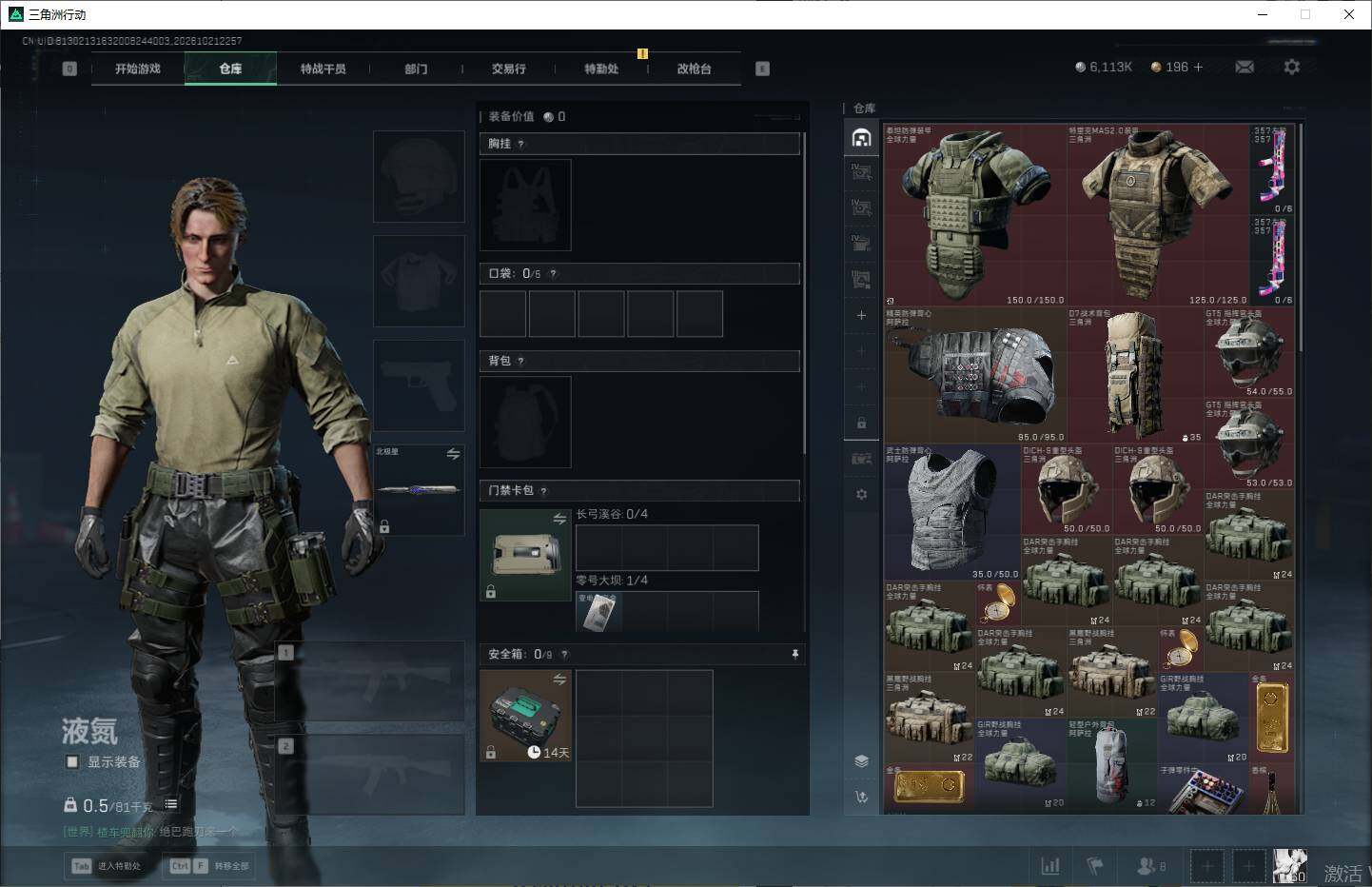The height and width of the screenshot is (887, 1372).
Task: Select the D7战术背包 backpack item
Action: (1135, 375)
